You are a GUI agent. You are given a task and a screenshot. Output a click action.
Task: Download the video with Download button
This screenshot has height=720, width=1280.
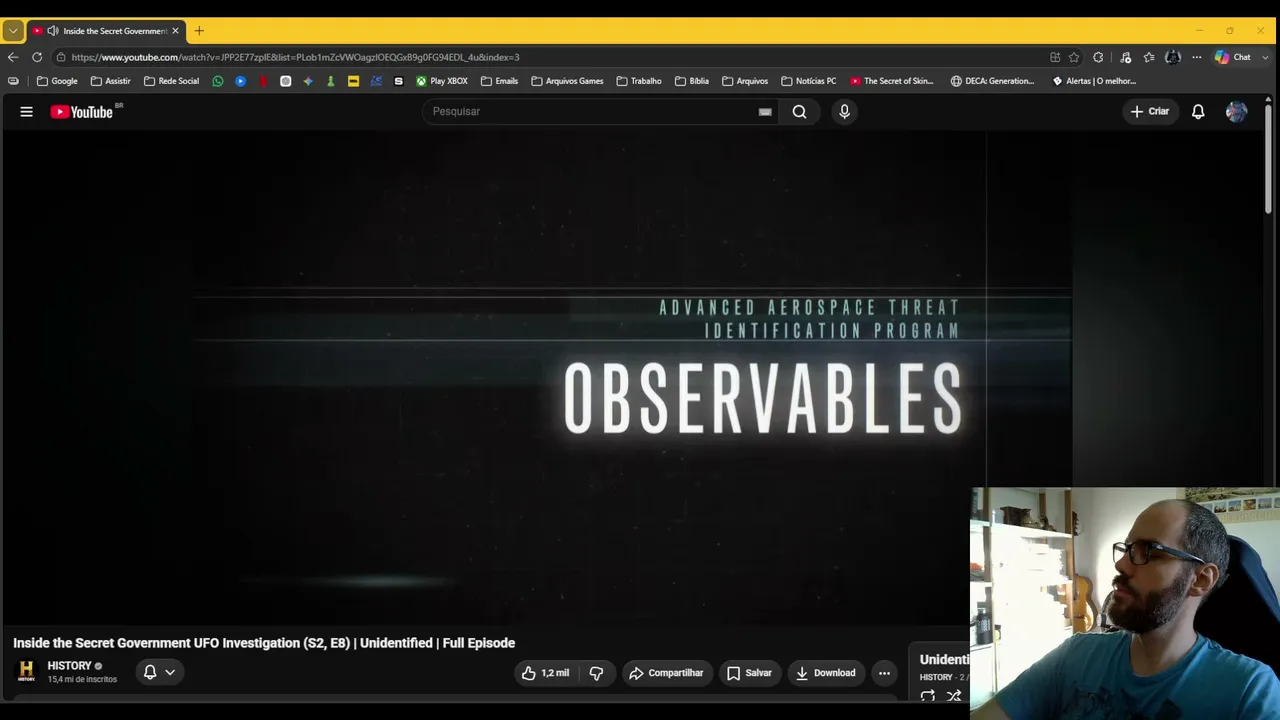(825, 673)
